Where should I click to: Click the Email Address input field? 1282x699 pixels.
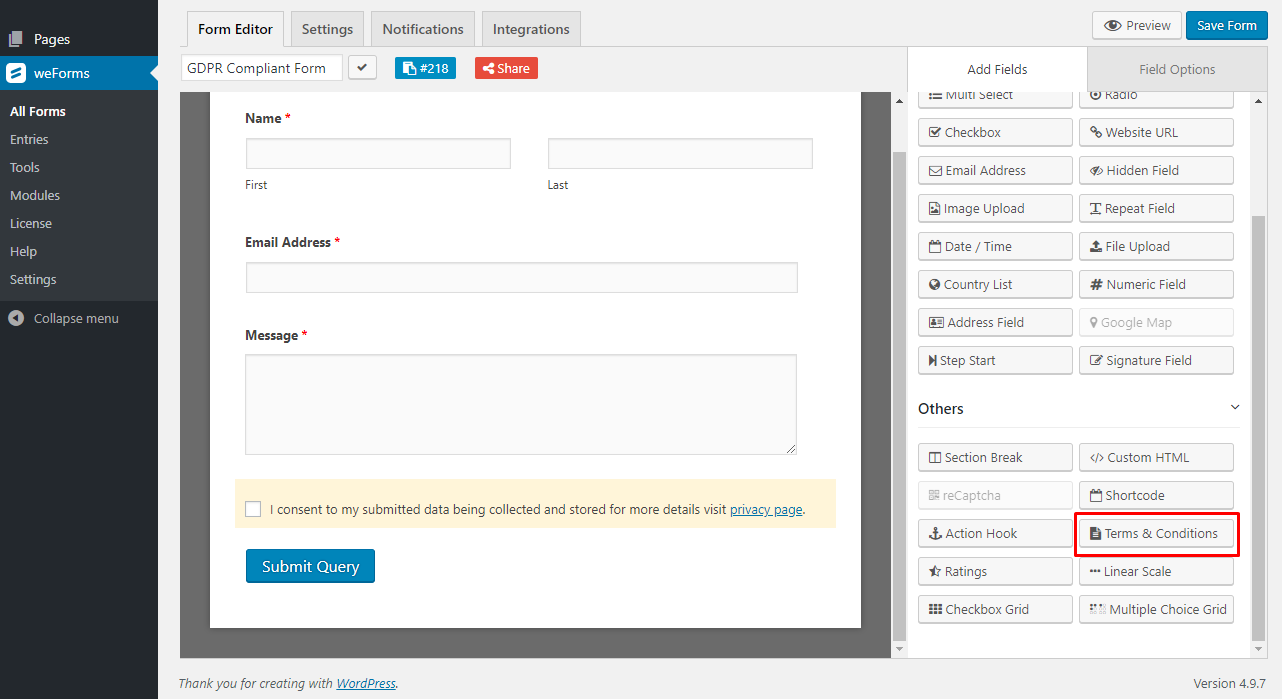522,277
